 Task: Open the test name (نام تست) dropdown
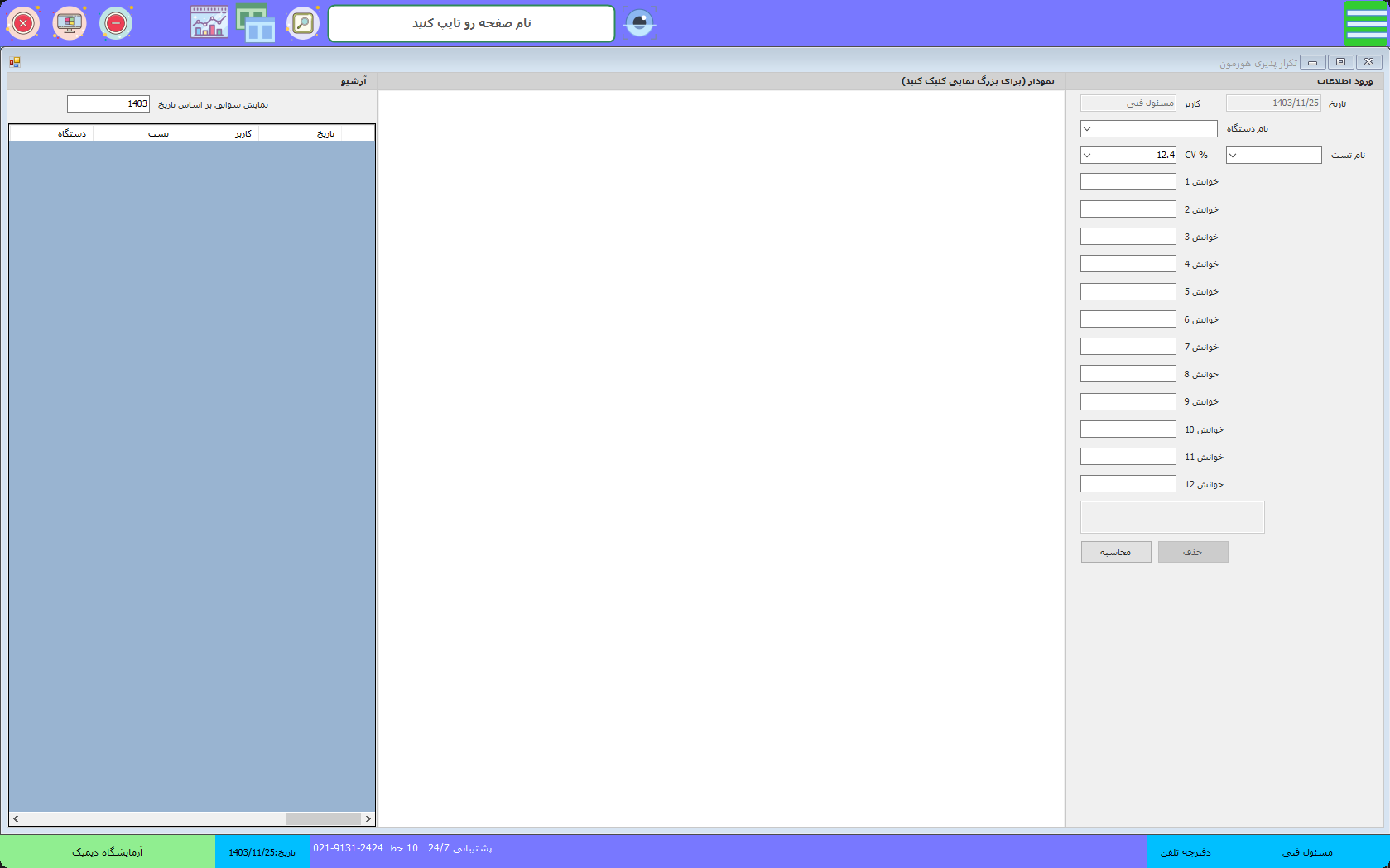click(1234, 156)
